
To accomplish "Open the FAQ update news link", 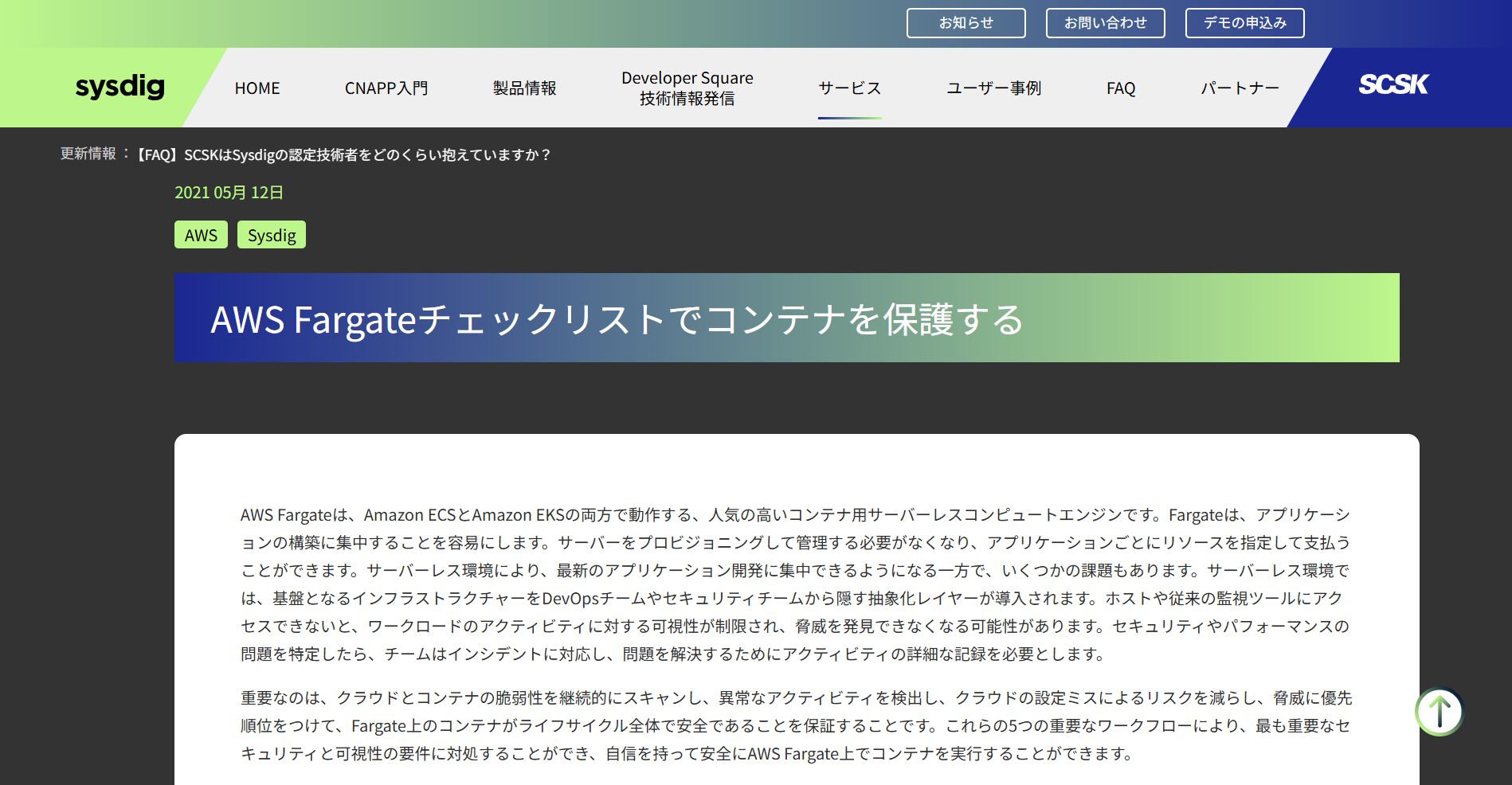I will point(343,154).
